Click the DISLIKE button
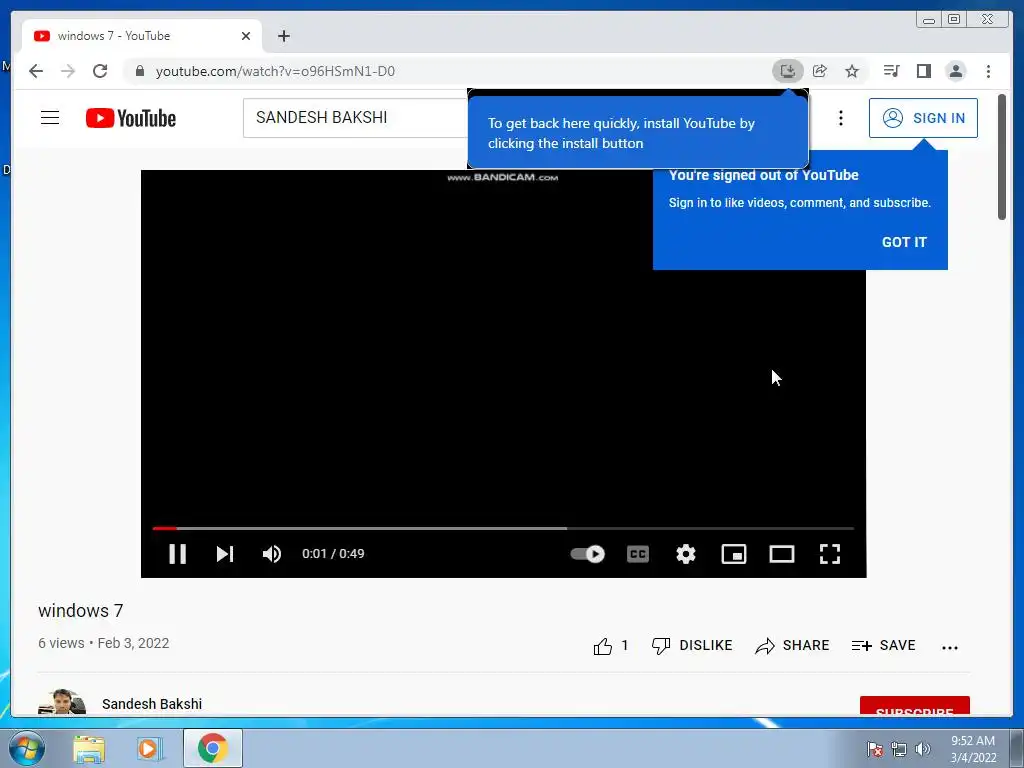The image size is (1024, 768). click(x=692, y=646)
